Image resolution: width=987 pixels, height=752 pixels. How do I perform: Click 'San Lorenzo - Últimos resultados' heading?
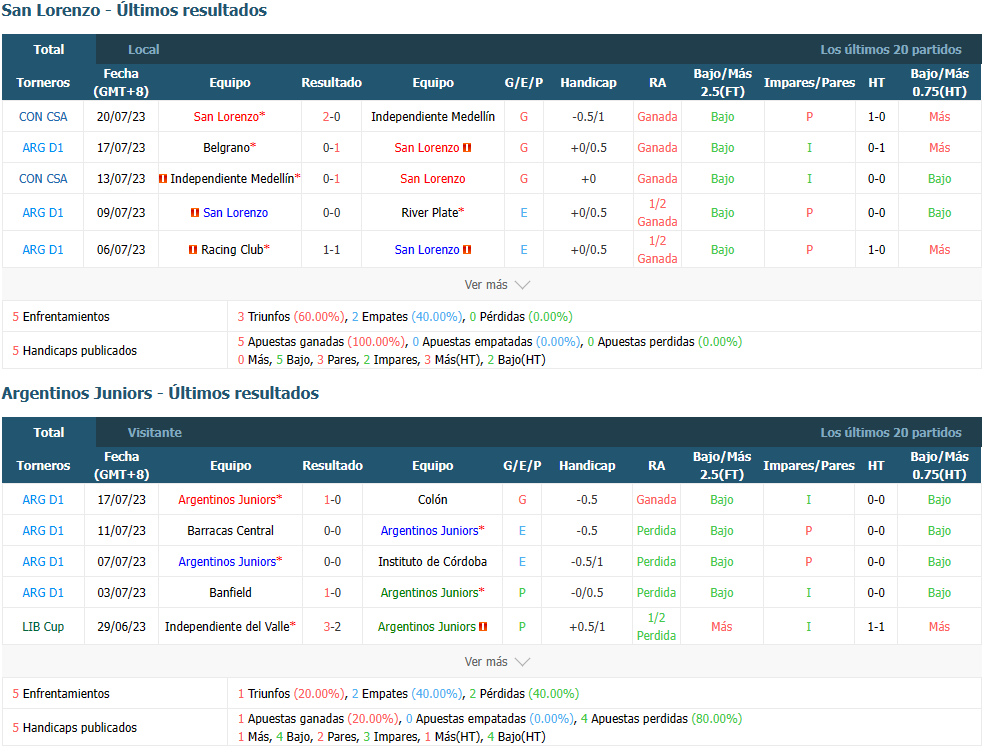pos(134,11)
